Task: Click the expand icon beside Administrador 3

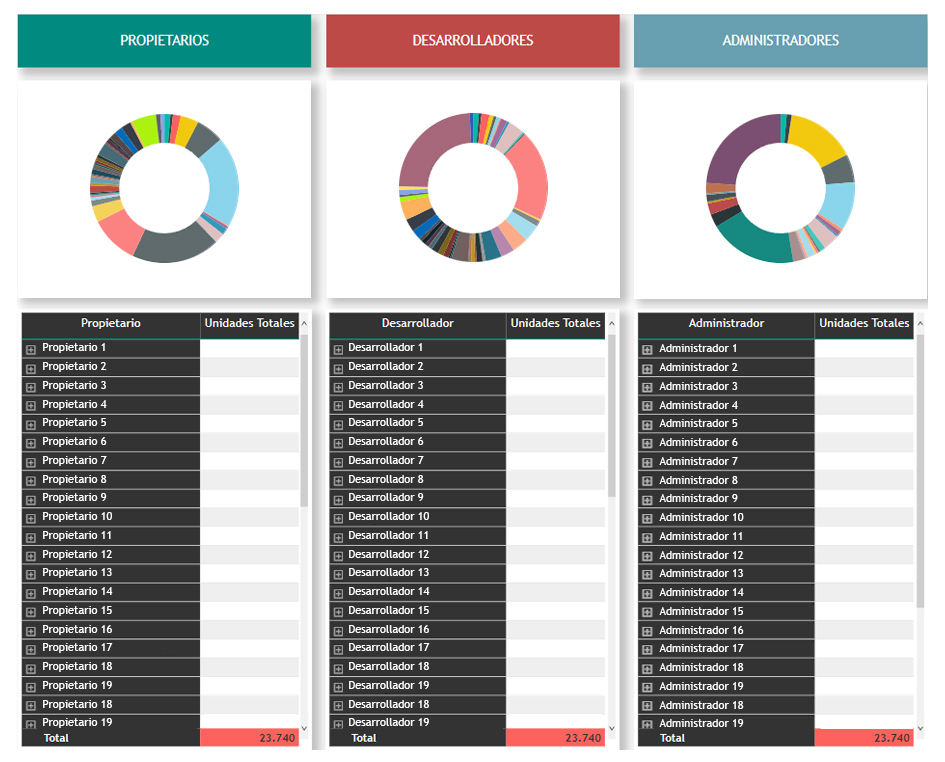Action: [645, 385]
